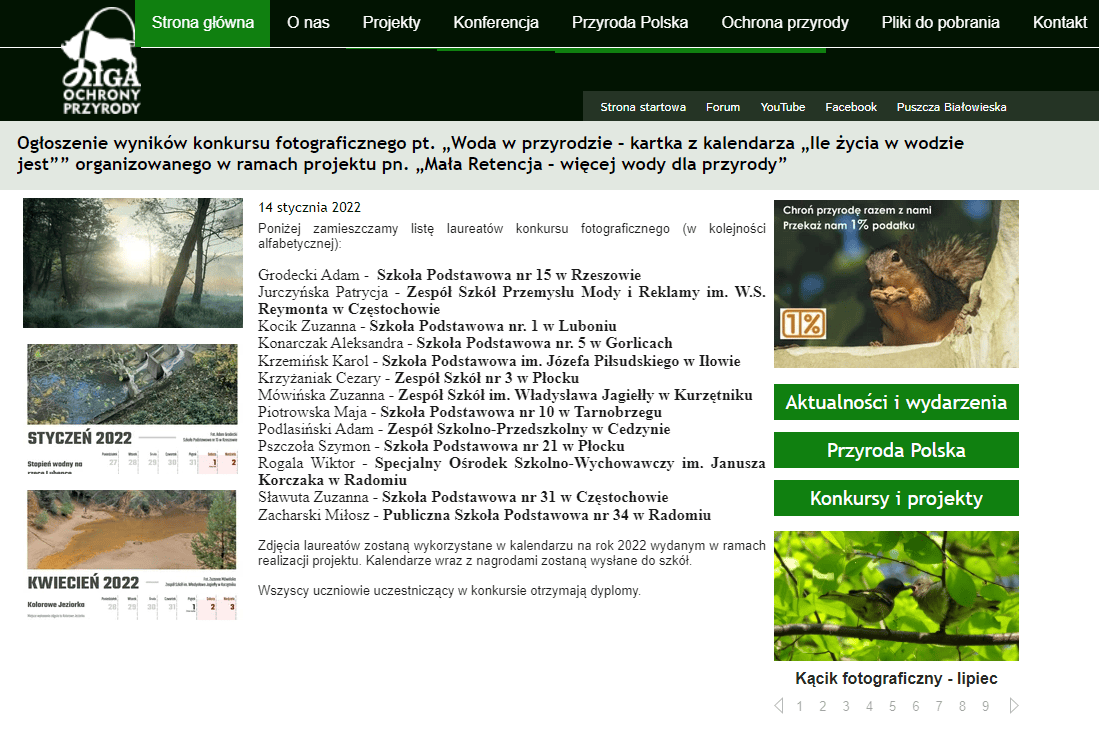The width and height of the screenshot is (1099, 734).
Task: Visit the YouTube link in secondary bar
Action: click(x=782, y=107)
